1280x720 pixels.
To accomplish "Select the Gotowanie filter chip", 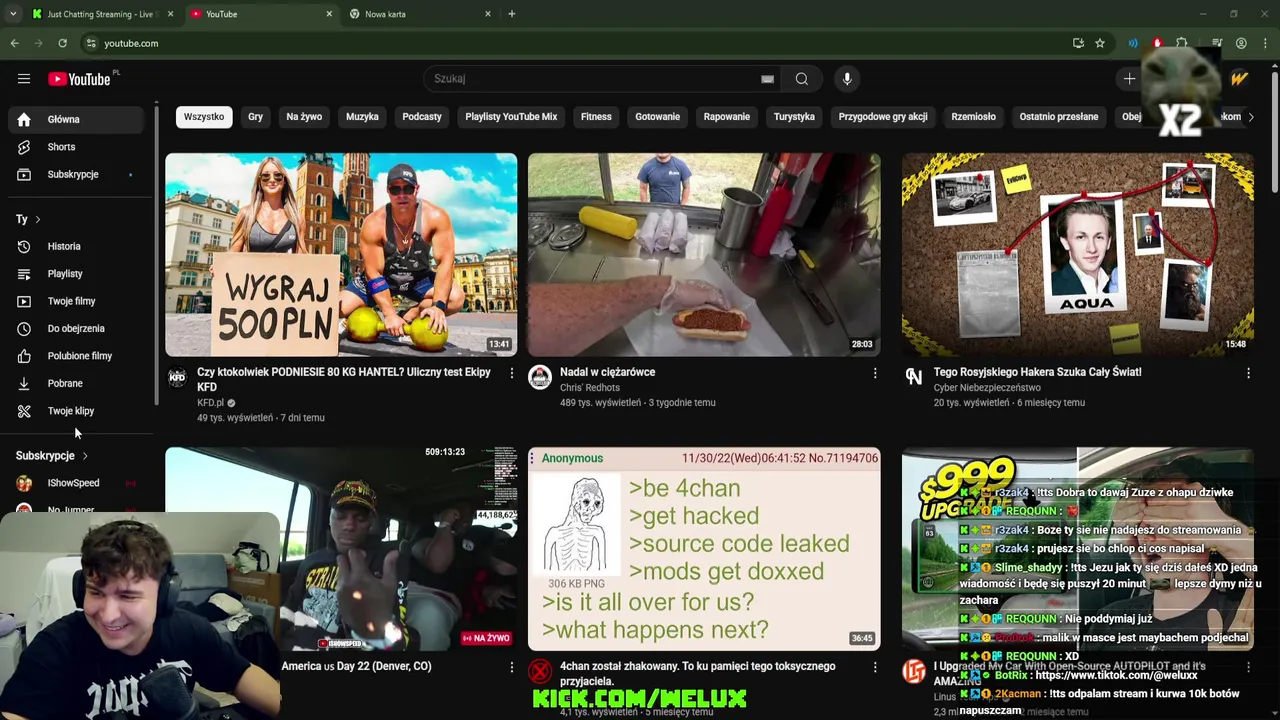I will click(x=657, y=117).
